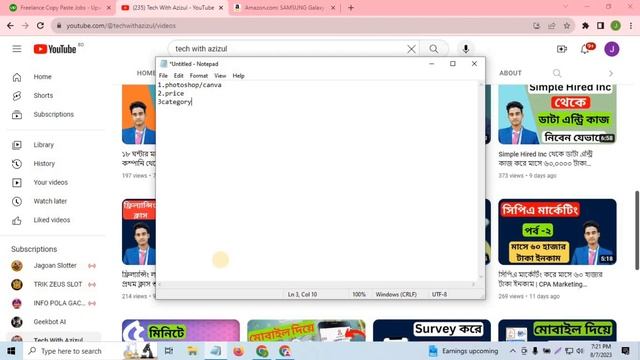Open Notepad File menu
The width and height of the screenshot is (640, 360).
pyautogui.click(x=163, y=76)
